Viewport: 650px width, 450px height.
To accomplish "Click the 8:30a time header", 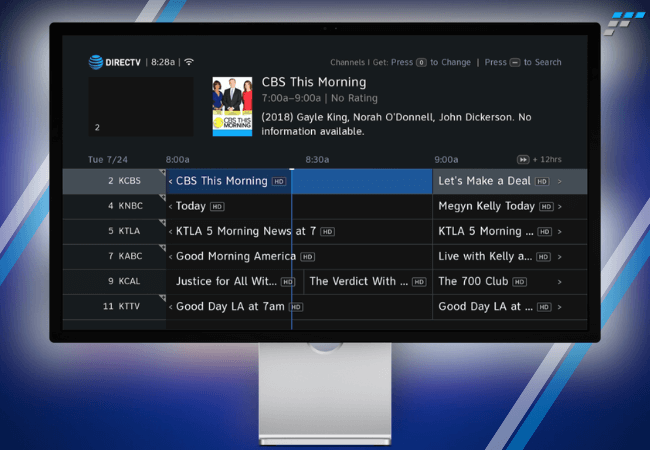I will point(317,160).
